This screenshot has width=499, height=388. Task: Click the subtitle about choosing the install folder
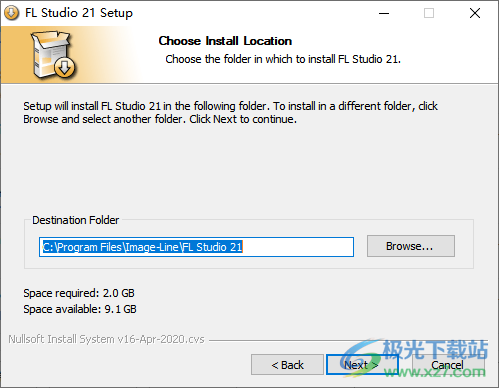pos(283,59)
